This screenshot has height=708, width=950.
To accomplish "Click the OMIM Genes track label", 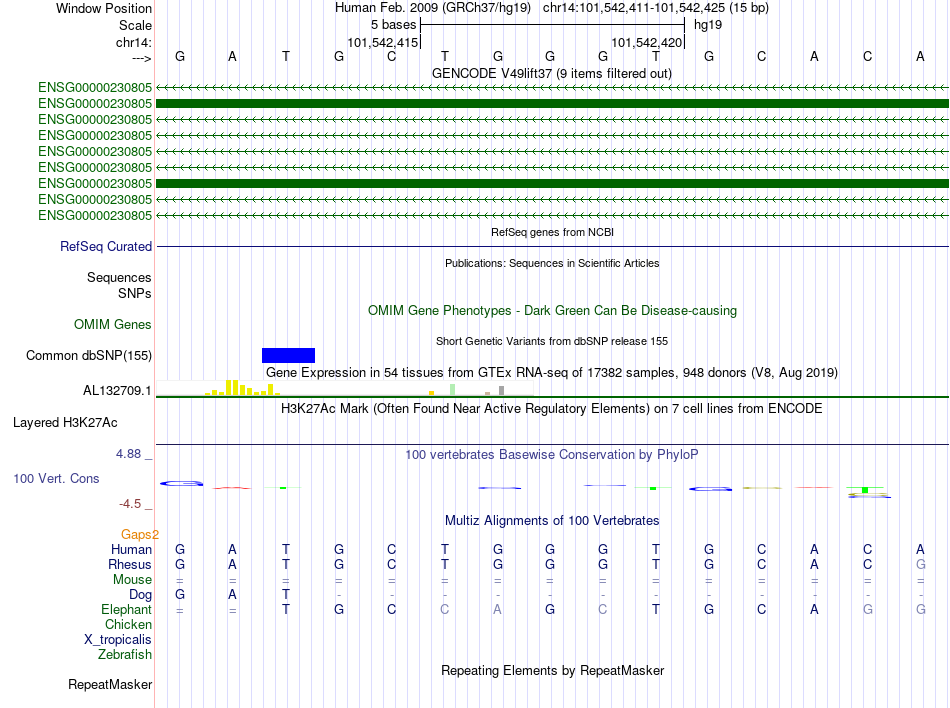I will pyautogui.click(x=113, y=325).
